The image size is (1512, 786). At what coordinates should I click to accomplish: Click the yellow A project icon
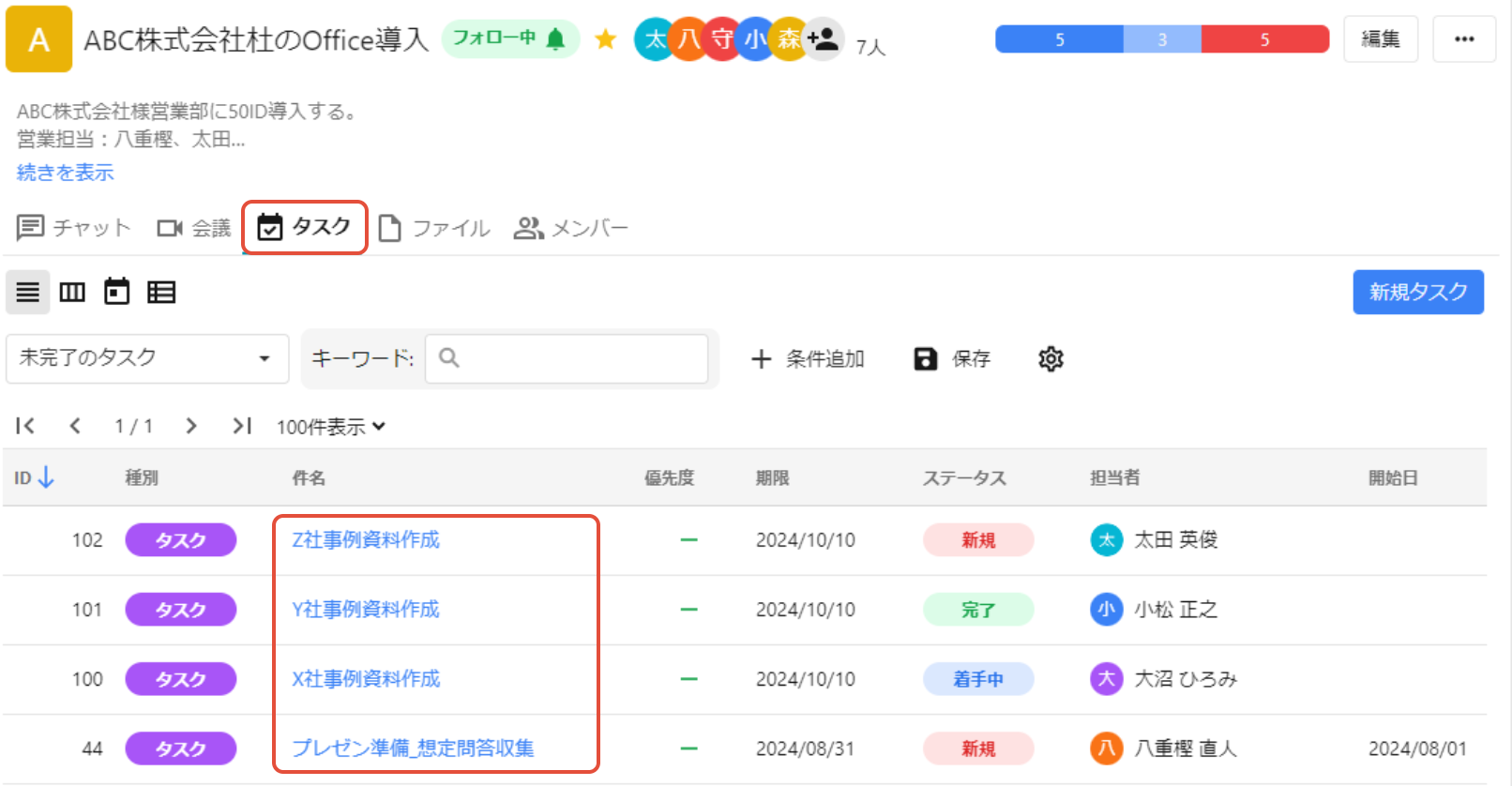pyautogui.click(x=38, y=39)
